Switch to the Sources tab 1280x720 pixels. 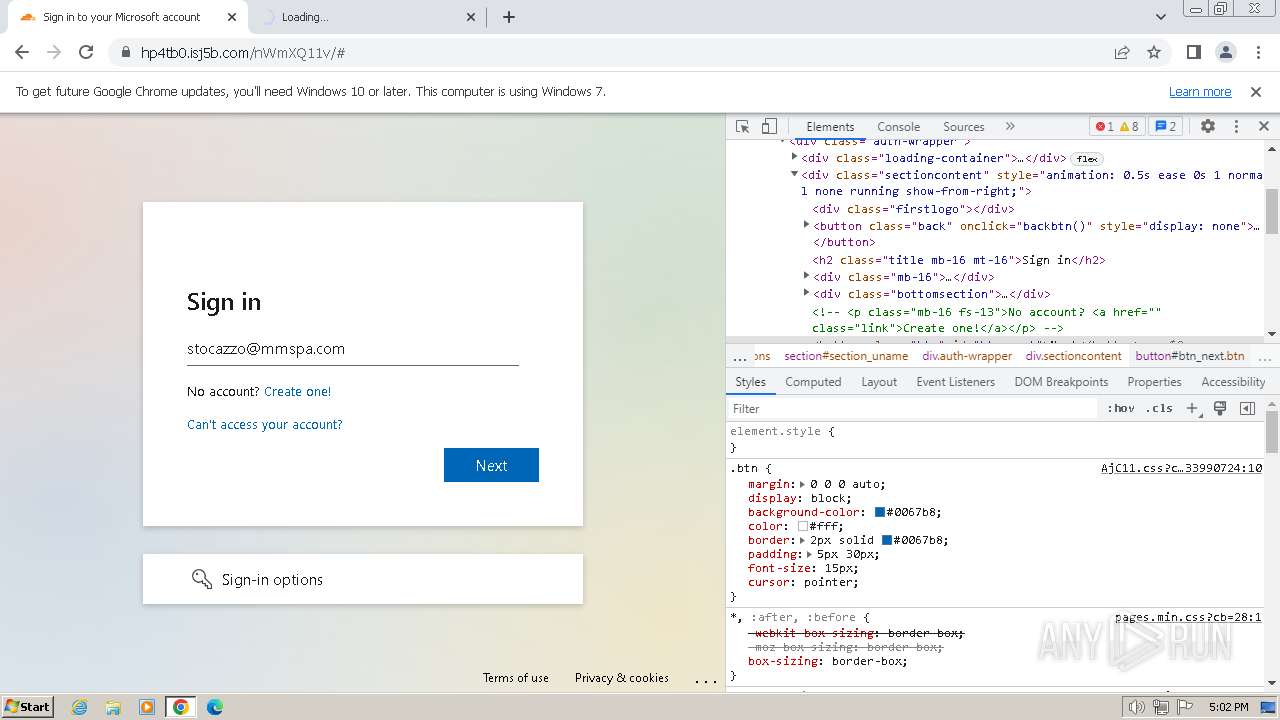pos(964,127)
